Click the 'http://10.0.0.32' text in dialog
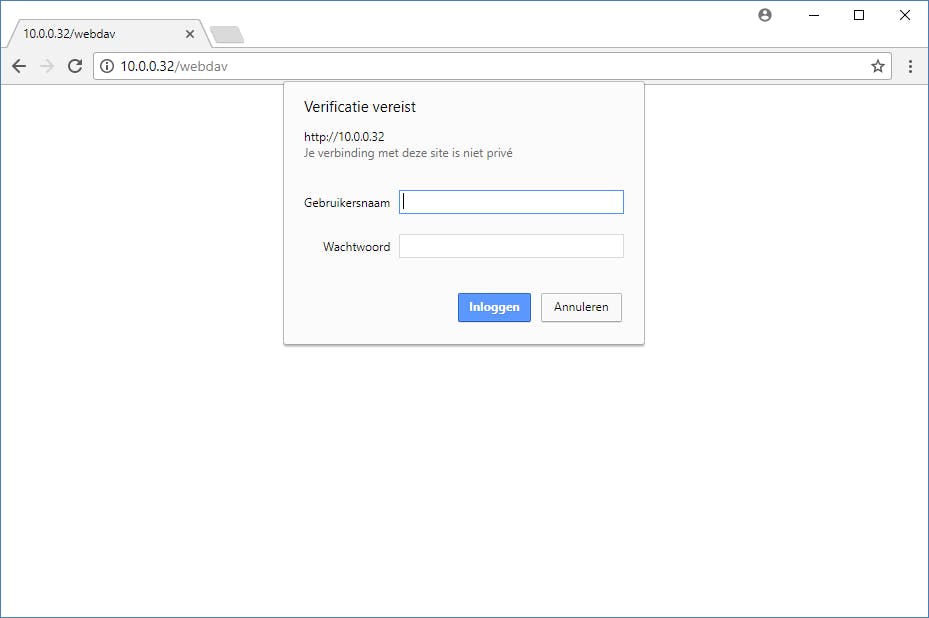 [344, 137]
